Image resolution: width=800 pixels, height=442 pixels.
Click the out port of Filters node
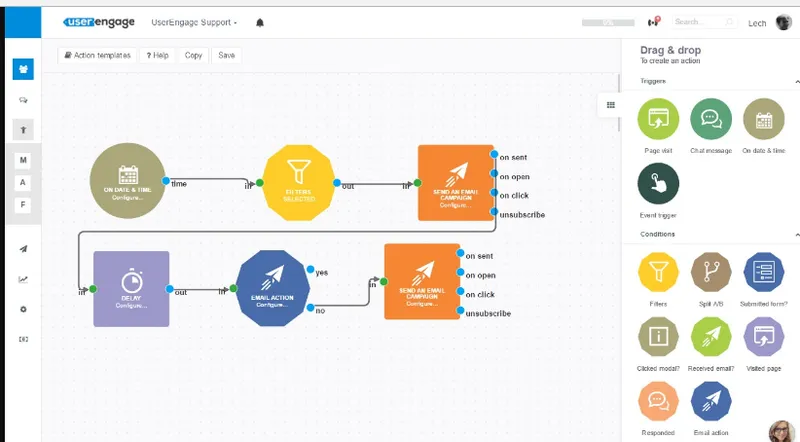337,183
